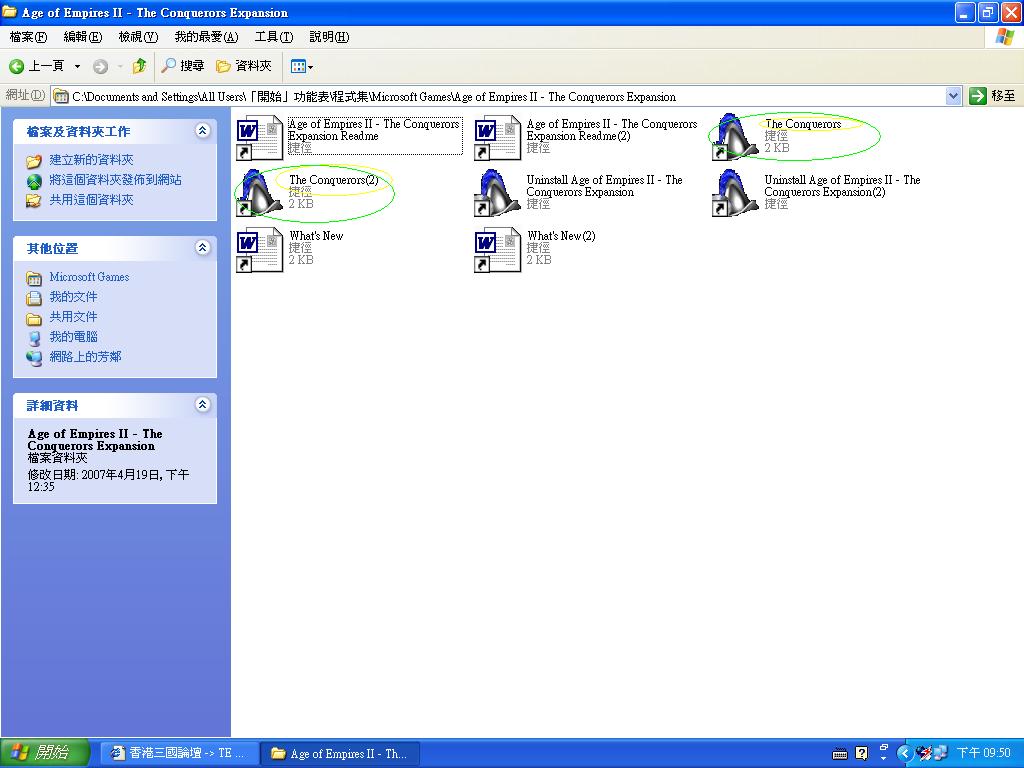Click the publish-to-web globe icon

tap(34, 181)
